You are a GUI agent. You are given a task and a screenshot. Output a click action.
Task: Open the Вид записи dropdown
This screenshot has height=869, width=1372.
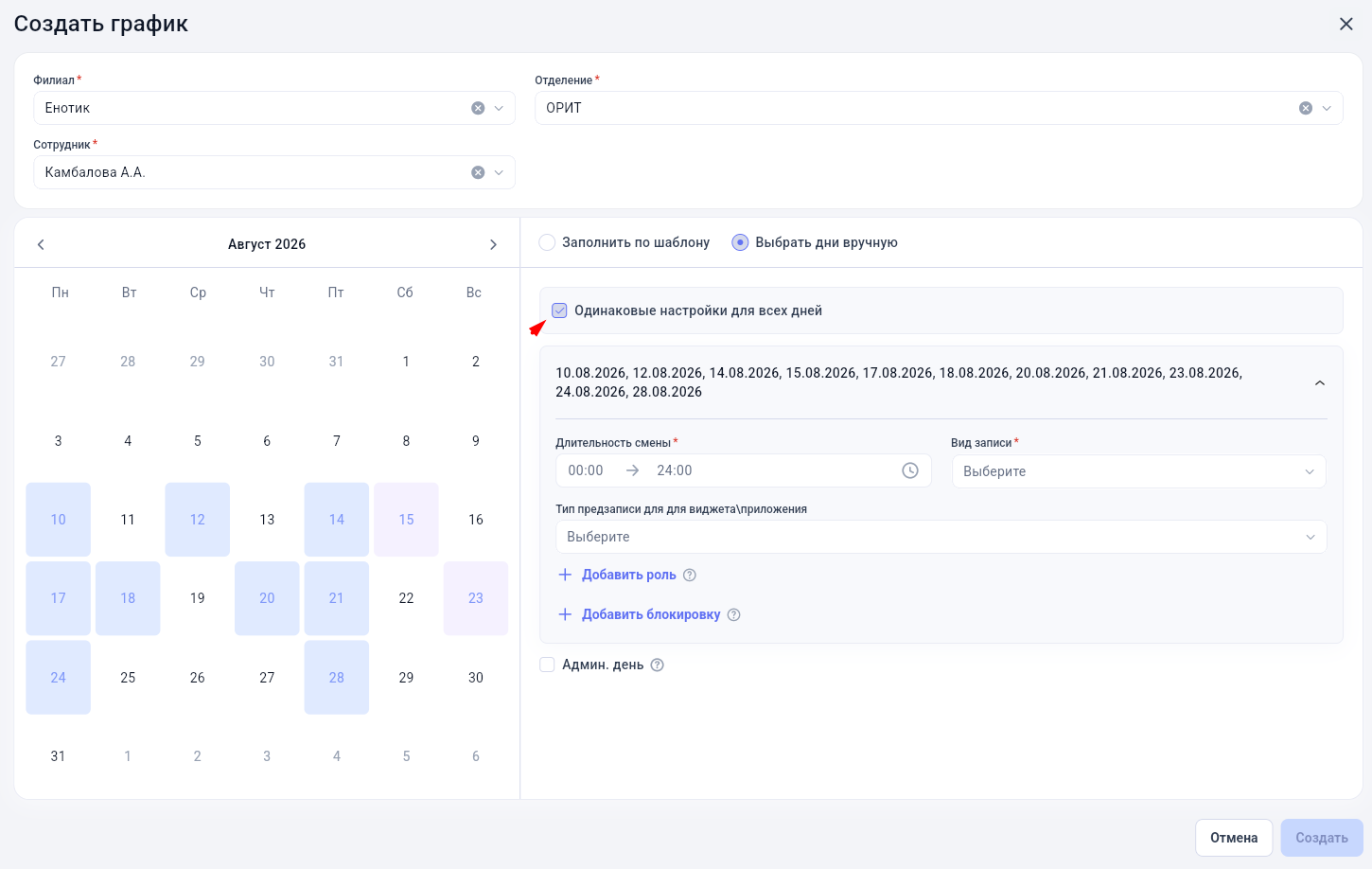coord(1139,471)
